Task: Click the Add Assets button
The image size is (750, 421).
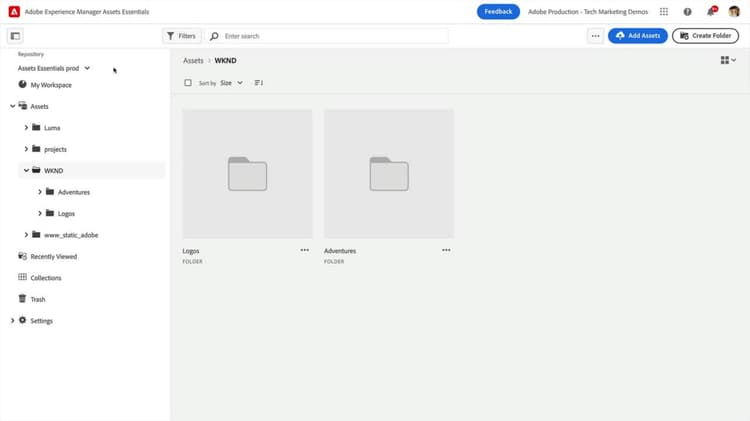Action: [x=638, y=36]
